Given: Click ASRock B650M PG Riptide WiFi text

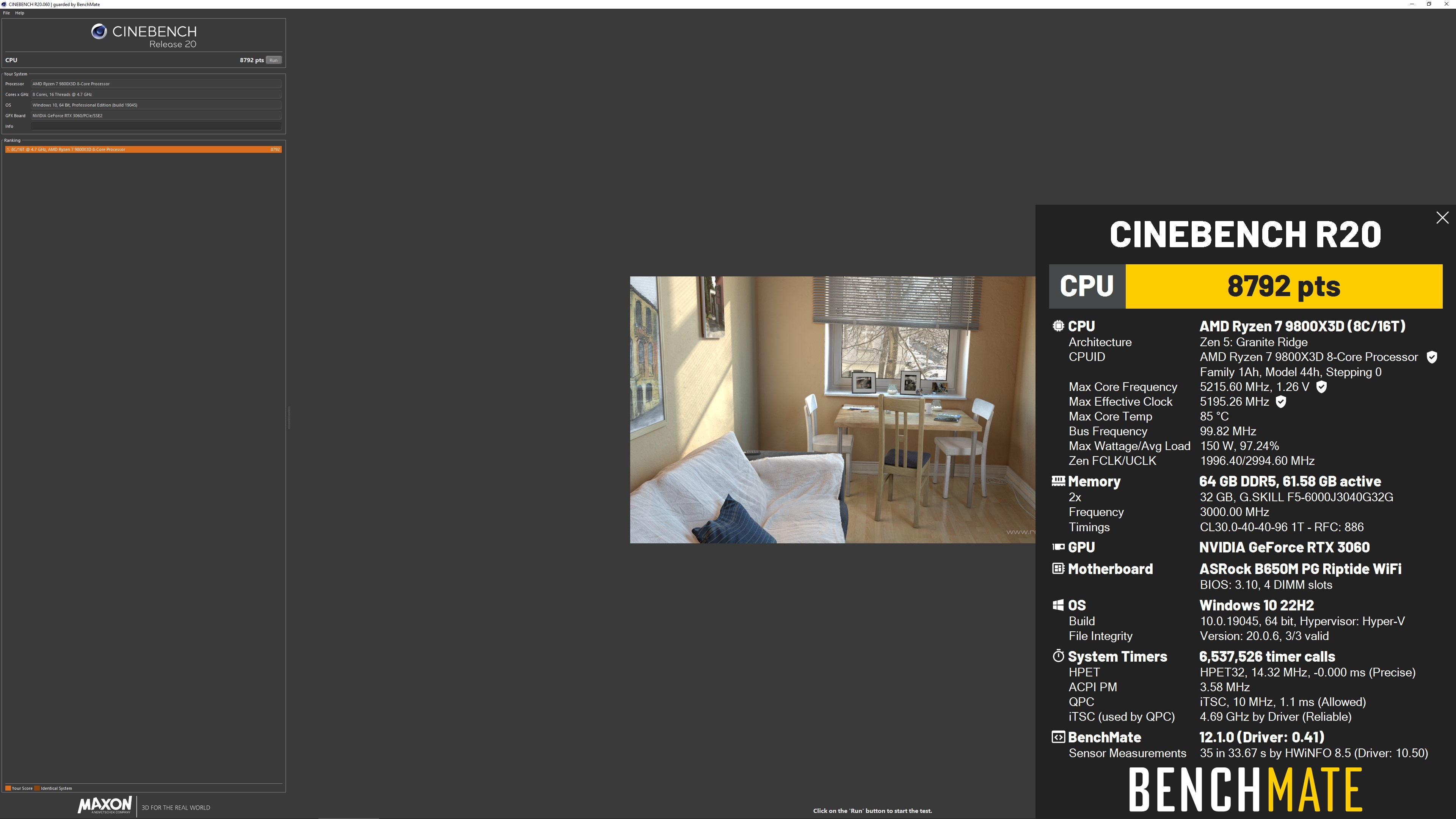Looking at the screenshot, I should pyautogui.click(x=1300, y=569).
